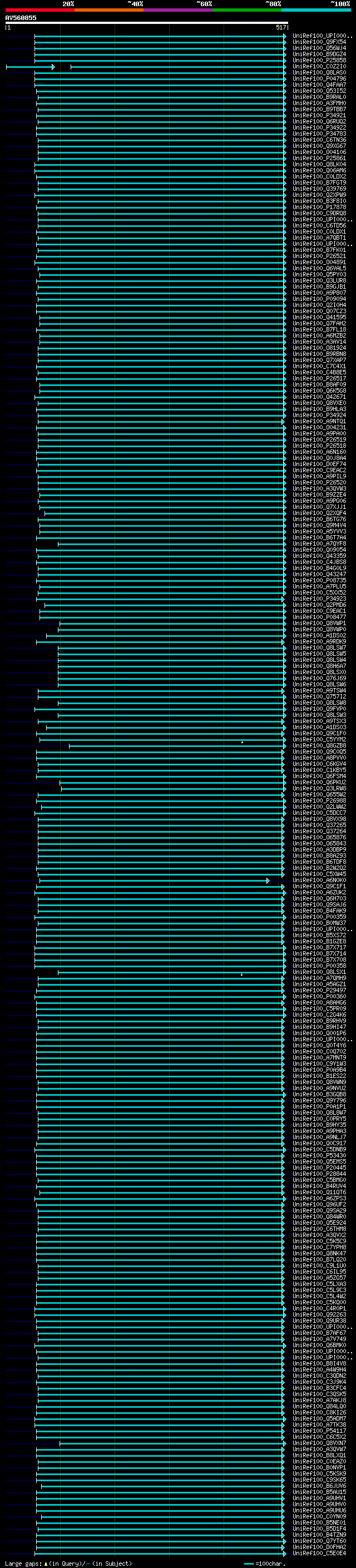The width and height of the screenshot is (356, 1568).
Task: Click label UniRef100_B9TBB7
Action: coord(319,109)
